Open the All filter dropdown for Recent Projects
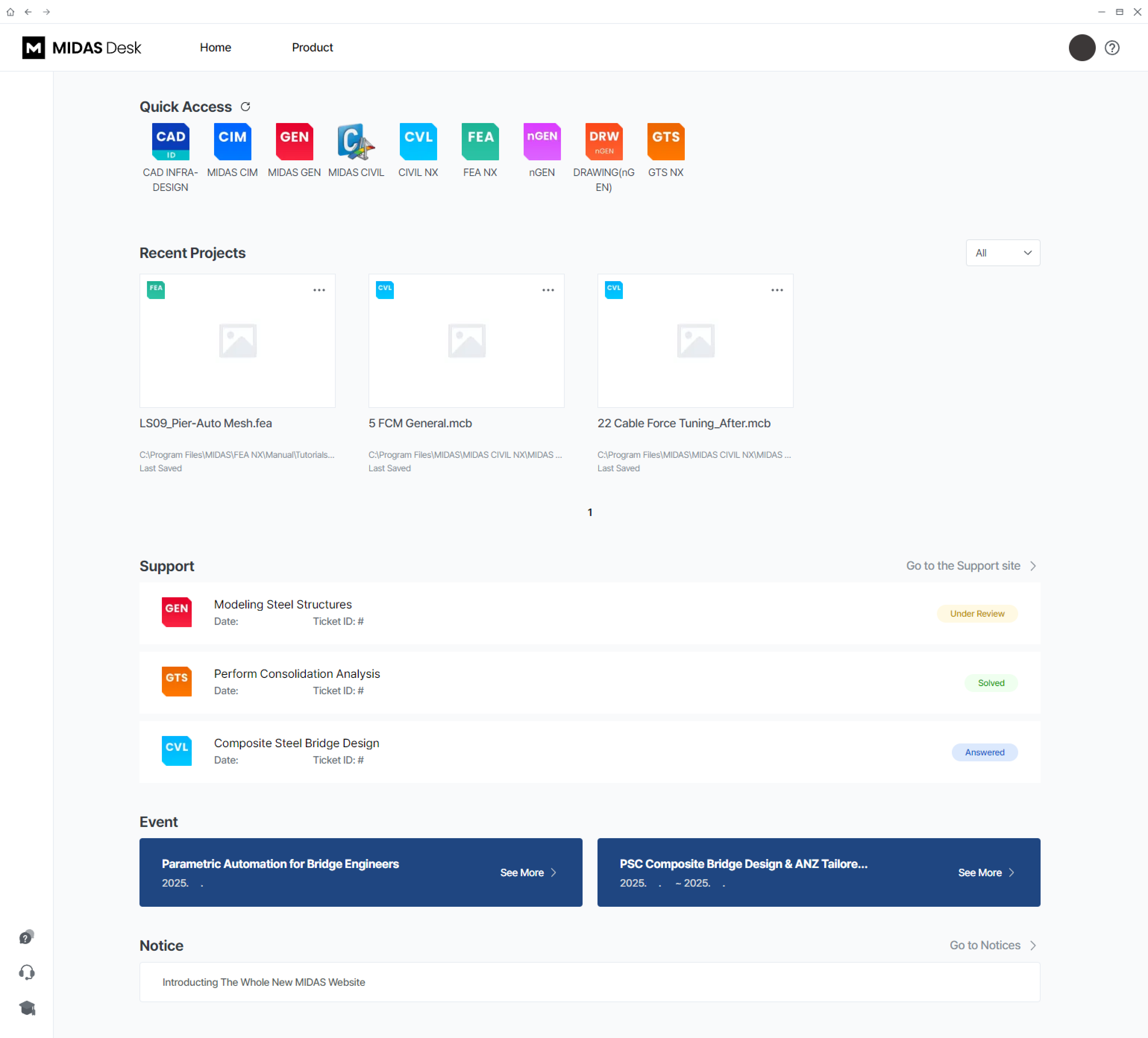Viewport: 1148px width, 1038px height. pyautogui.click(x=1003, y=253)
